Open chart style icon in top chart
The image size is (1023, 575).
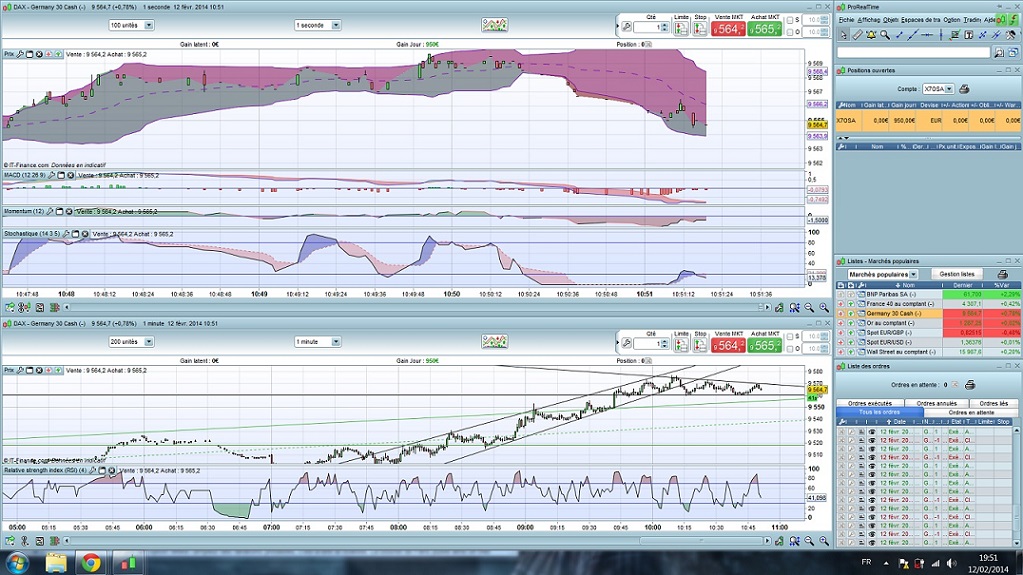point(495,25)
